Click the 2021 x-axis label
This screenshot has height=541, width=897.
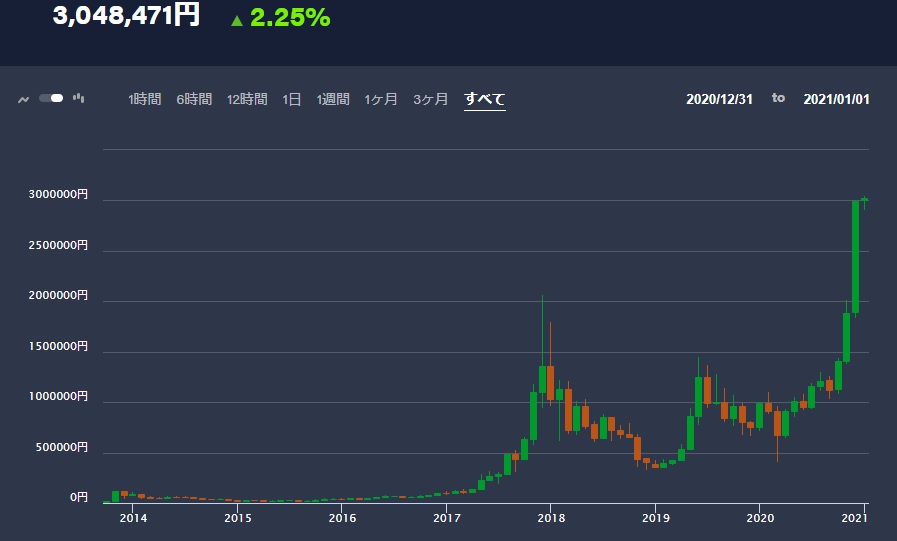point(855,518)
